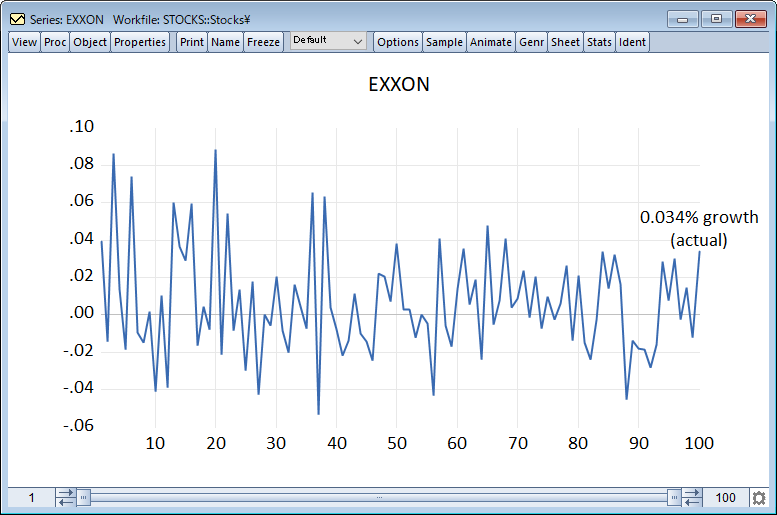Click the left range swap arrows icon
Viewport: 777px width, 515px height.
click(x=65, y=497)
